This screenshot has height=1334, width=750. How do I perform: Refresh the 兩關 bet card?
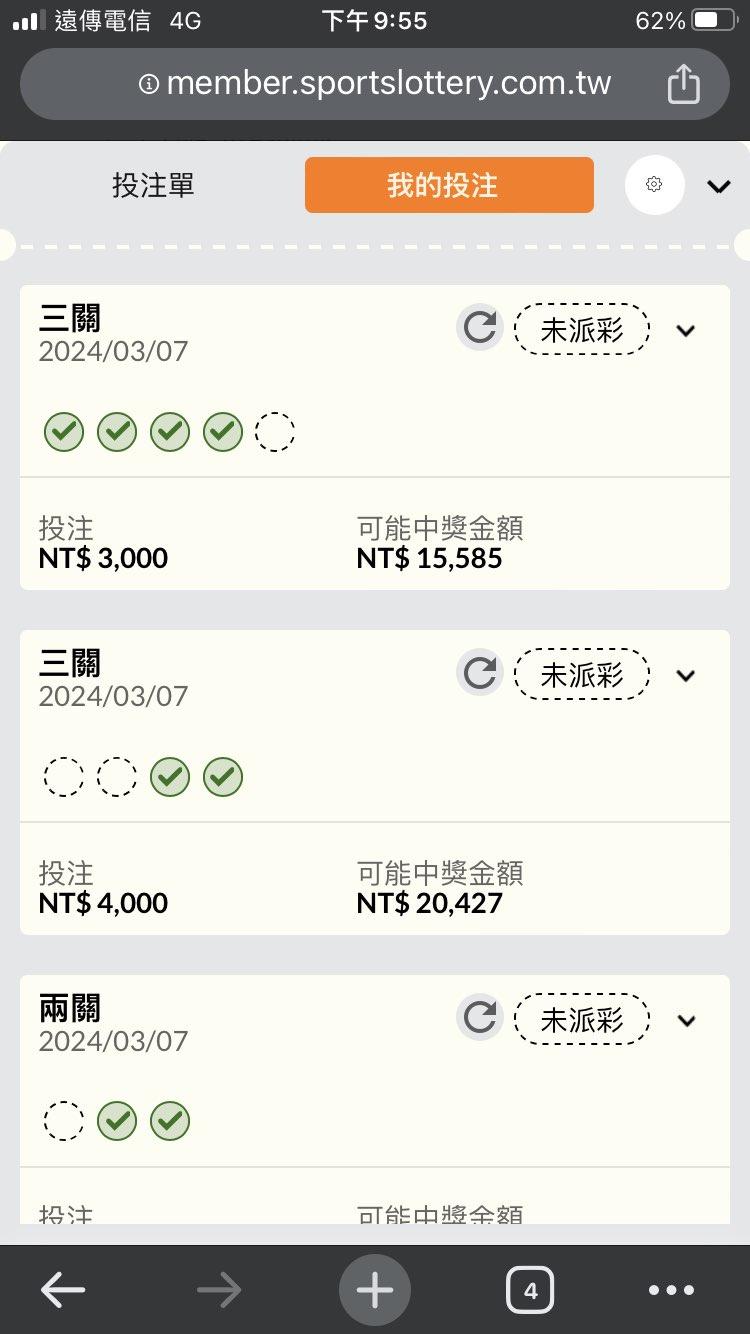click(x=480, y=1018)
